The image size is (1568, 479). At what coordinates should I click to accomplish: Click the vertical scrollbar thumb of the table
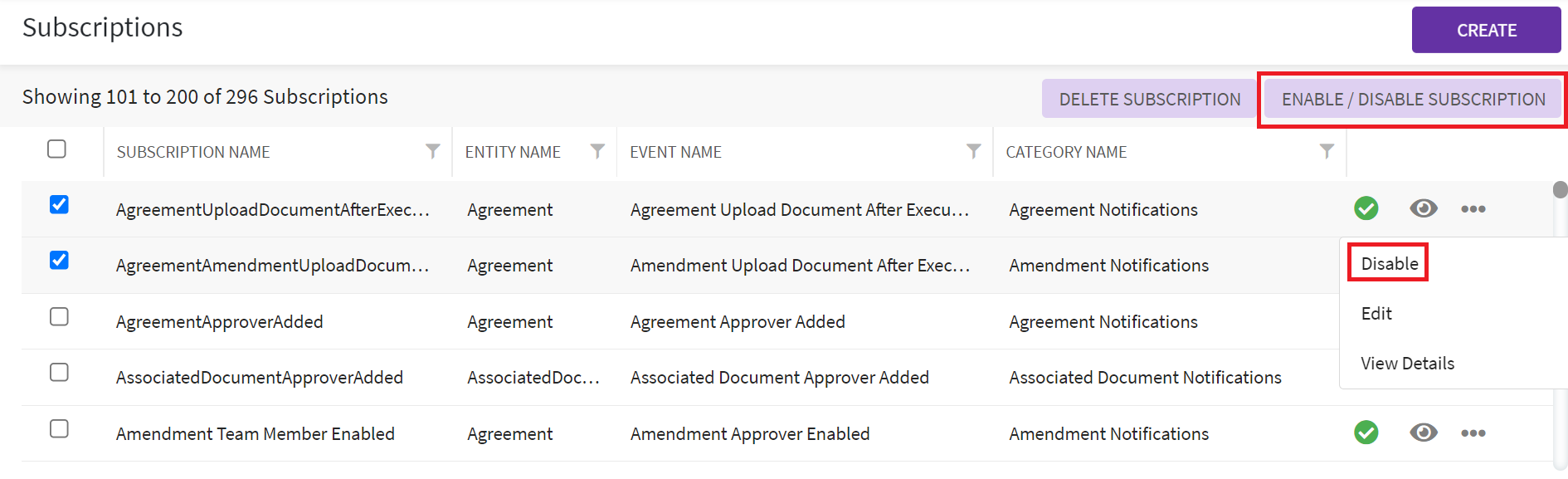(1560, 190)
